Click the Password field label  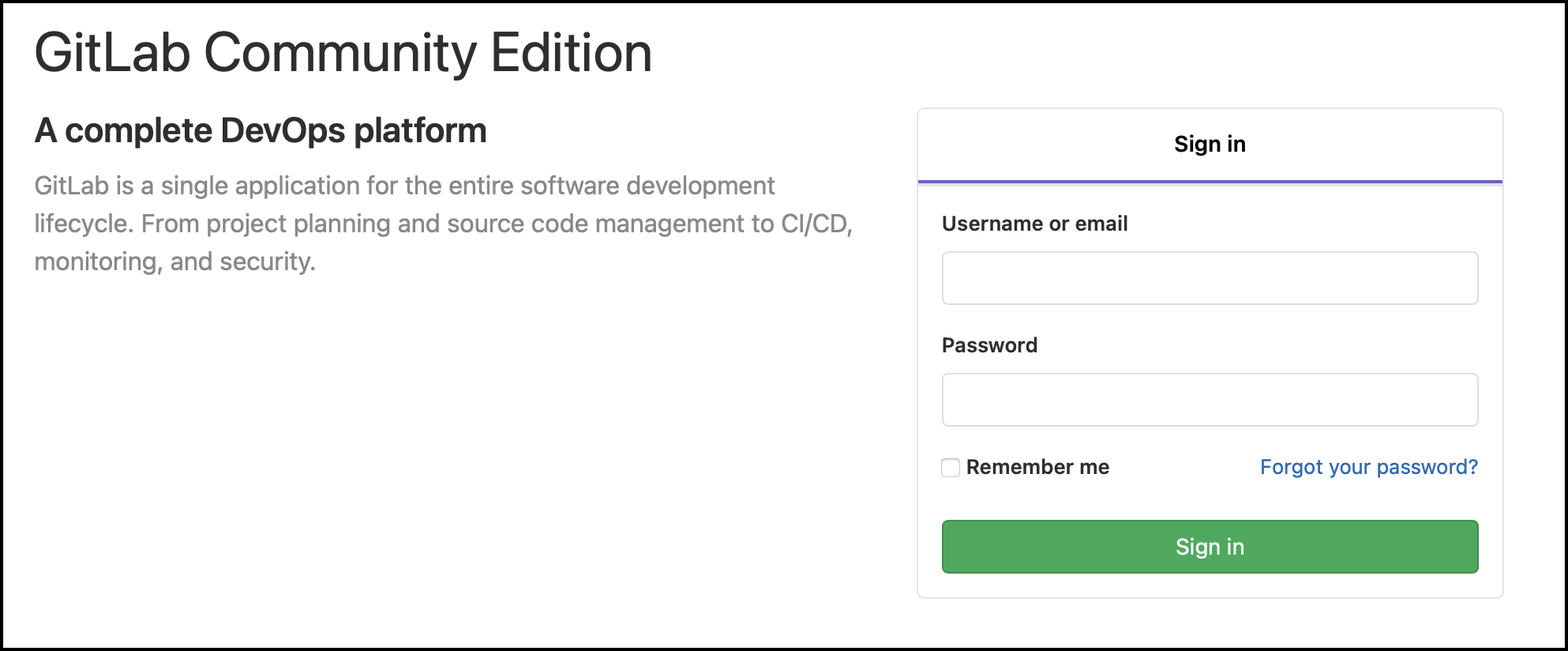point(989,346)
